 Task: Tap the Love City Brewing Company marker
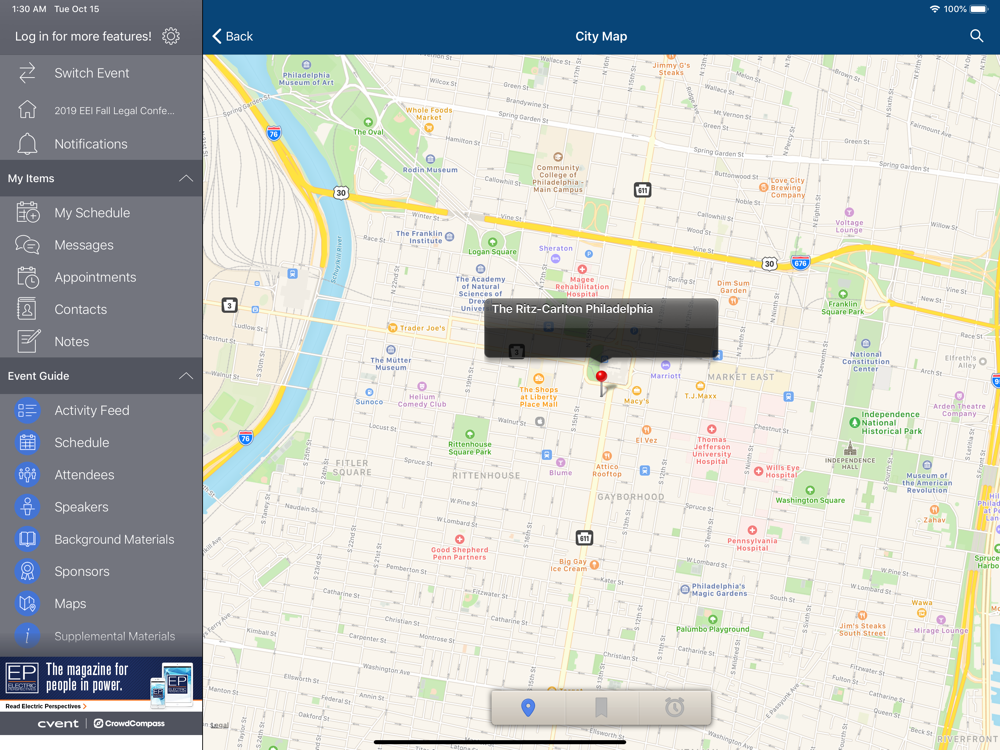pyautogui.click(x=763, y=188)
